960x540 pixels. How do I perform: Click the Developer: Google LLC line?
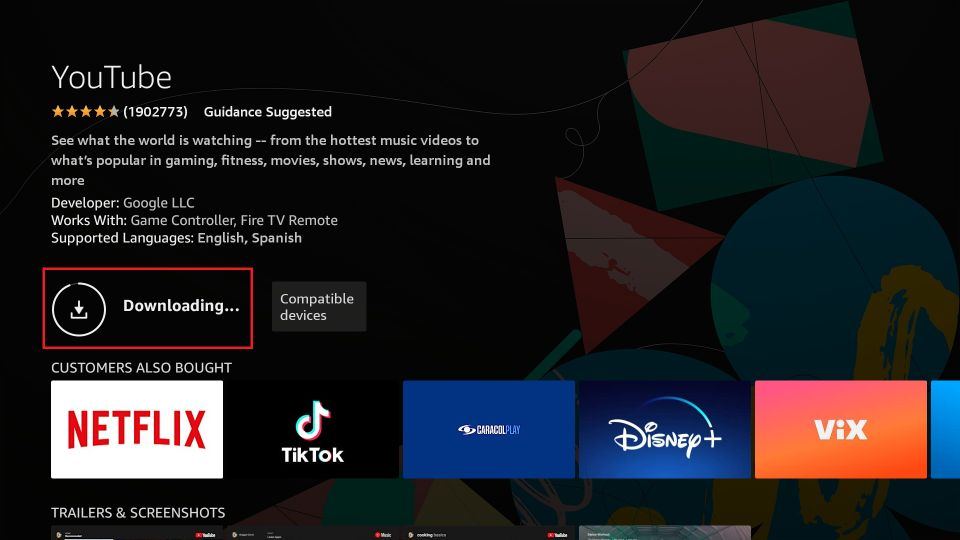click(122, 203)
